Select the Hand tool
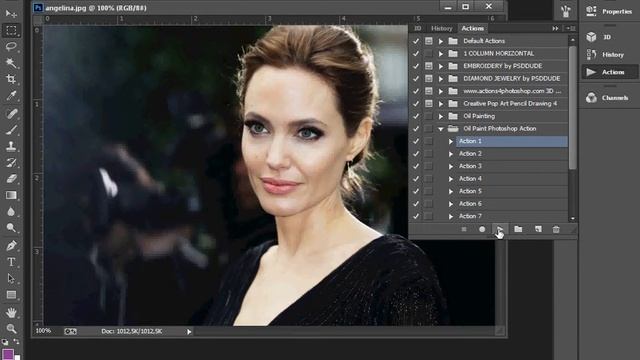 (x=11, y=313)
